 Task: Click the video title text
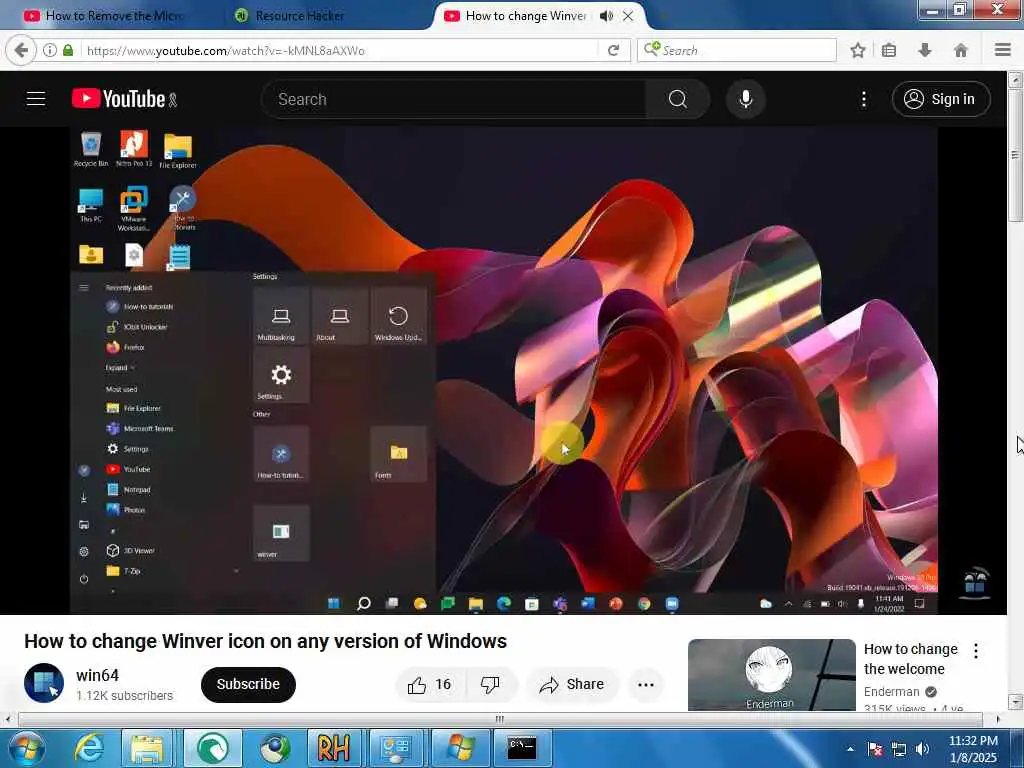pyautogui.click(x=265, y=641)
